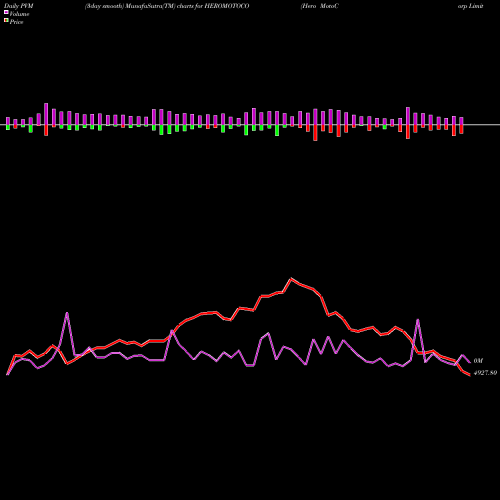Click the MunafaSutra charts for HEROMOTOCO title
This screenshot has width=500, height=500.
coord(167,6)
